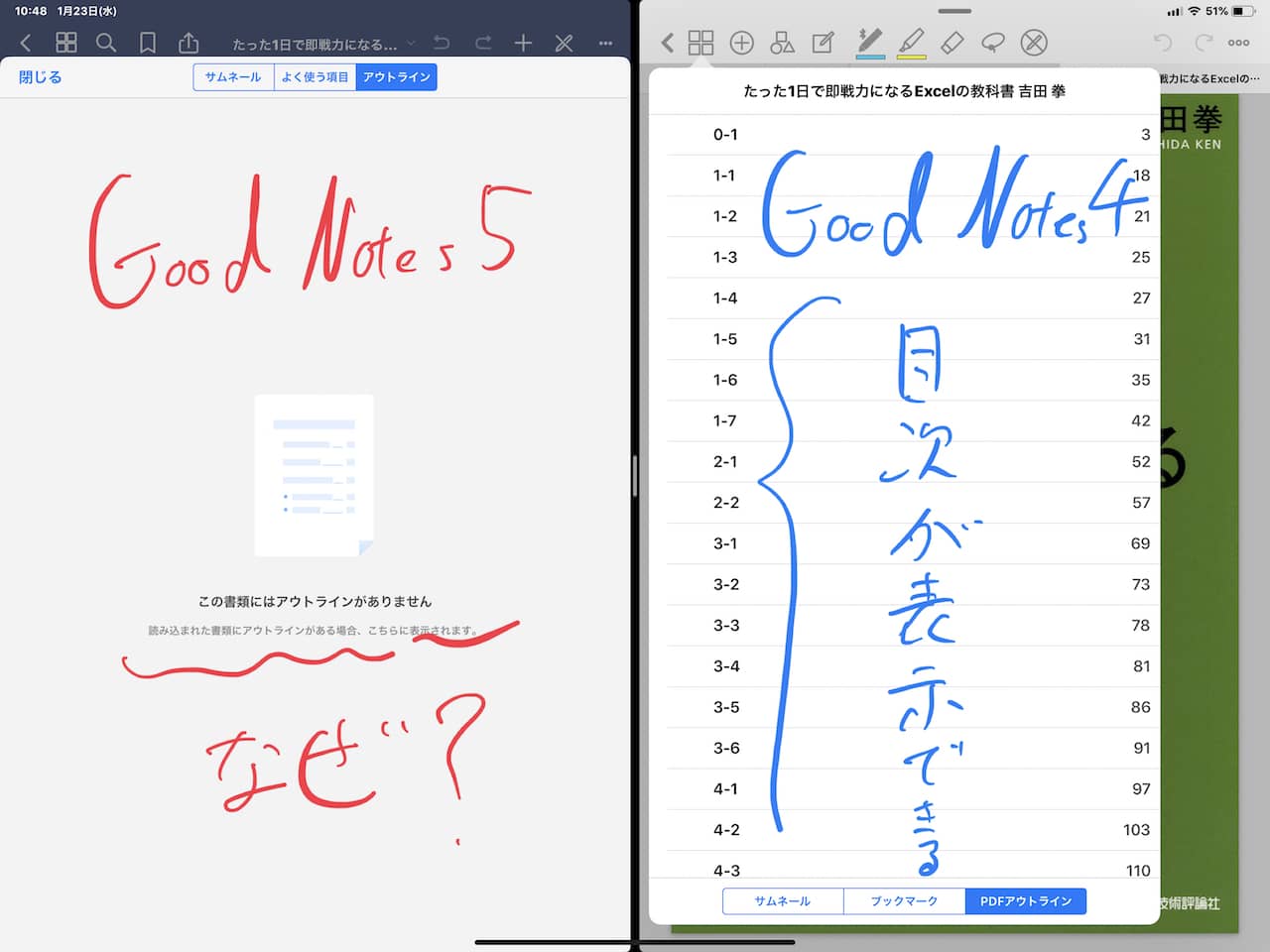The image size is (1270, 952).
Task: Open share/export in GoodNotes 5
Action: [189, 43]
